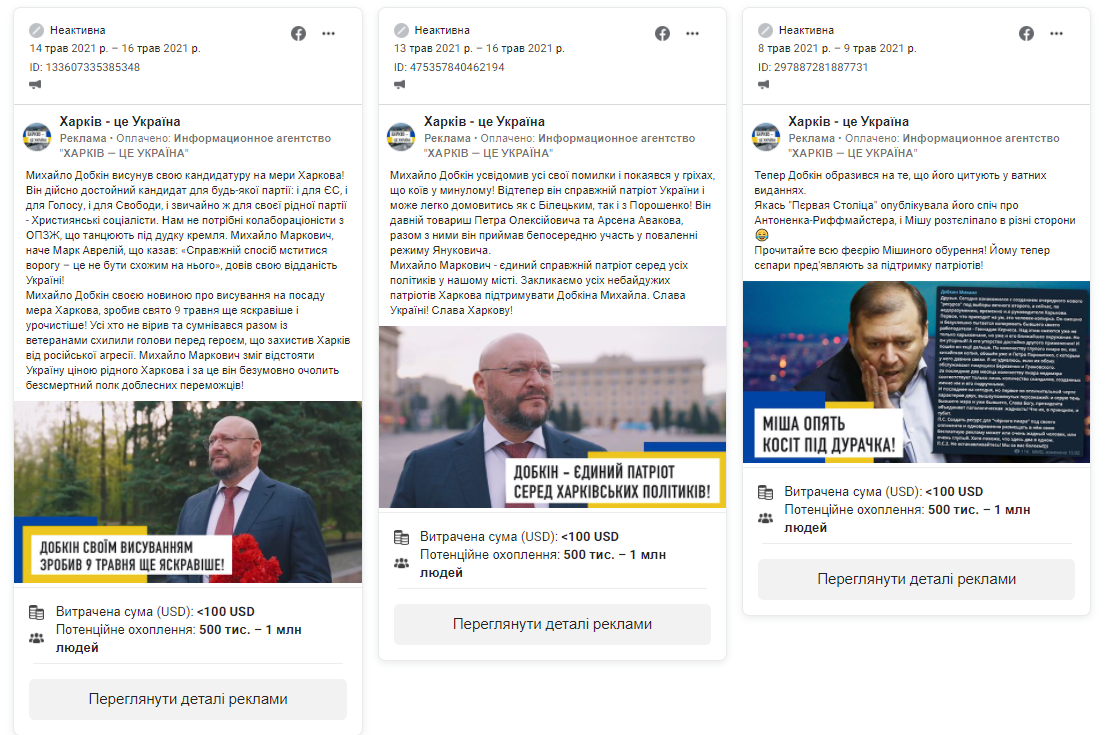This screenshot has width=1110, height=735.
Task: Click the audience reach people icon on third ad
Action: 765,518
